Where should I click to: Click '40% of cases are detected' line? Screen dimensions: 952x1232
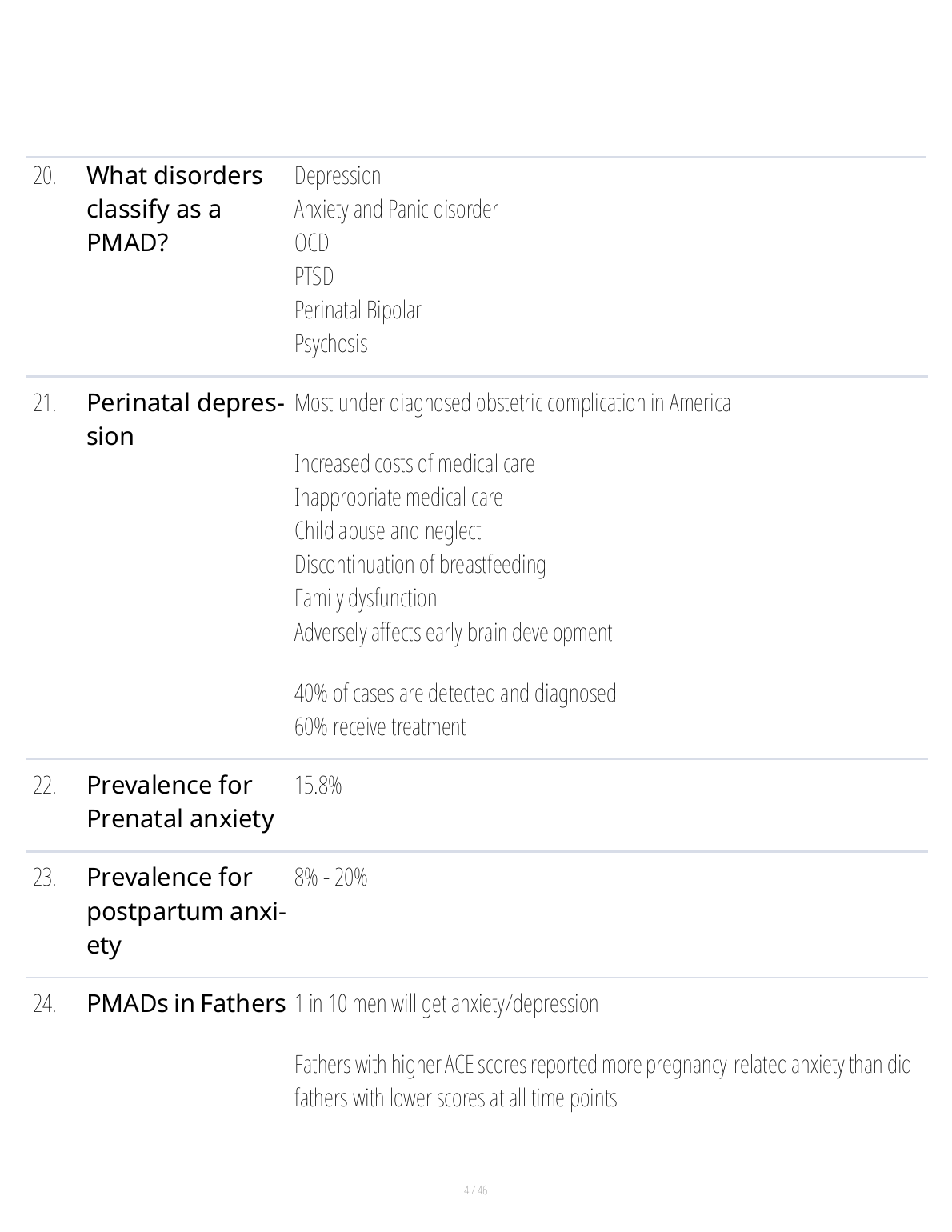[455, 693]
